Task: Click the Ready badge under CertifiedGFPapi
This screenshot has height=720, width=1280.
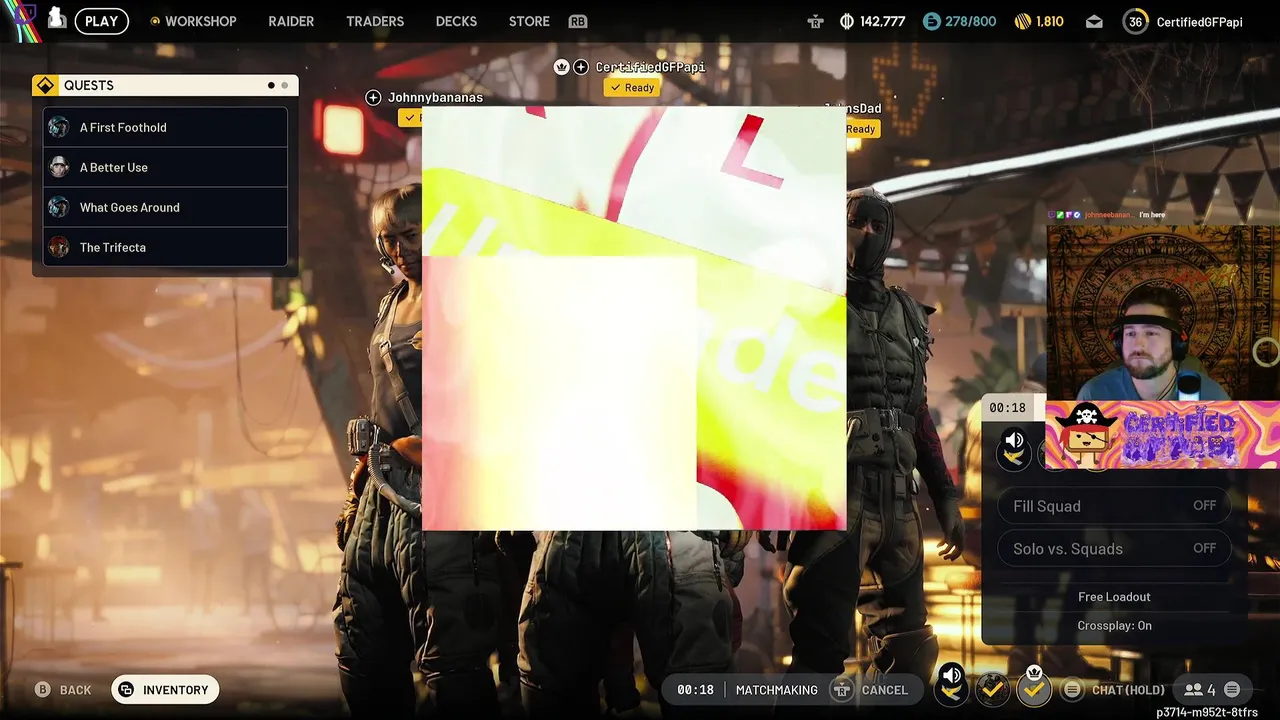Action: [632, 87]
